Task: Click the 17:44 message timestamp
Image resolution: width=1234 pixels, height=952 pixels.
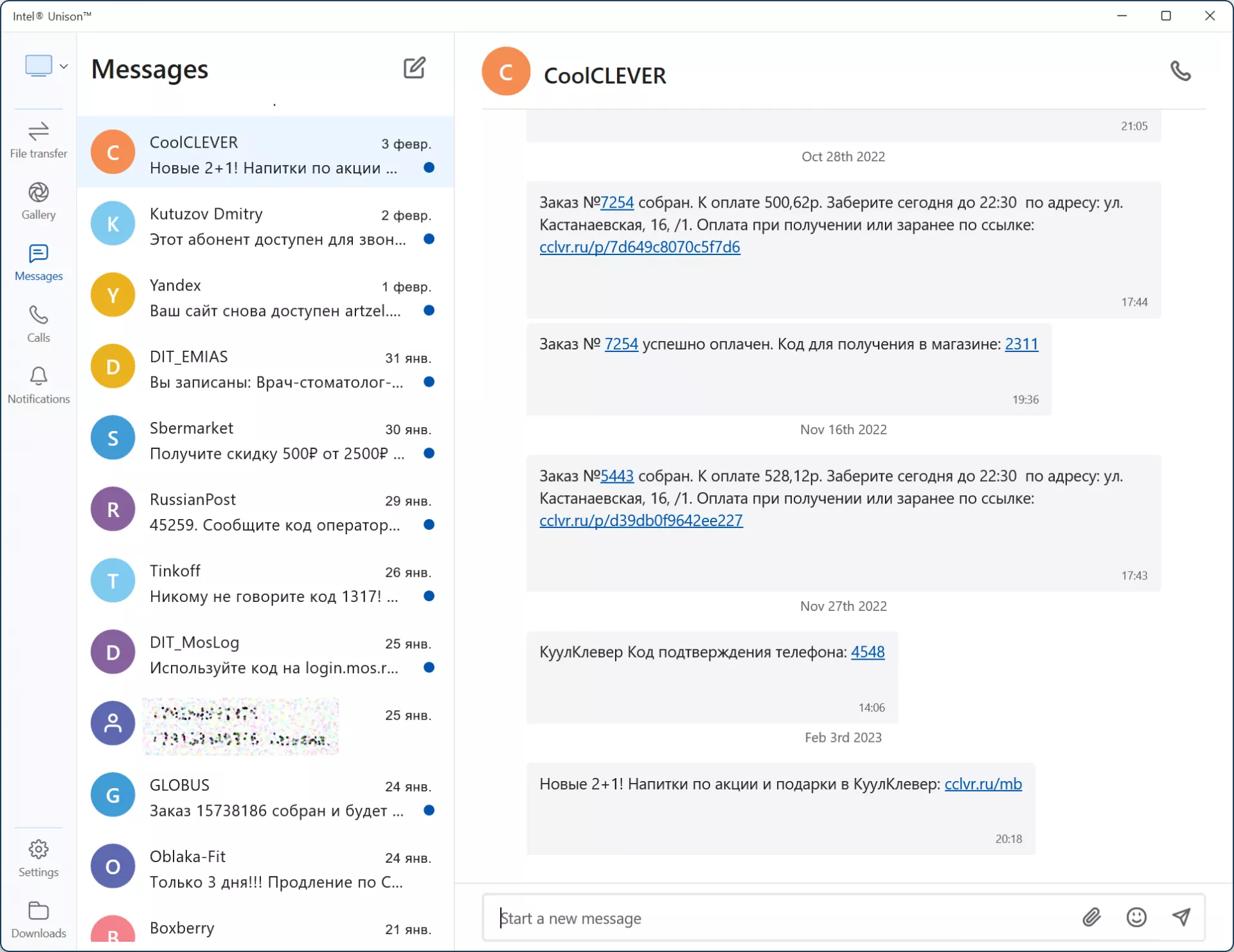Action: point(1134,302)
